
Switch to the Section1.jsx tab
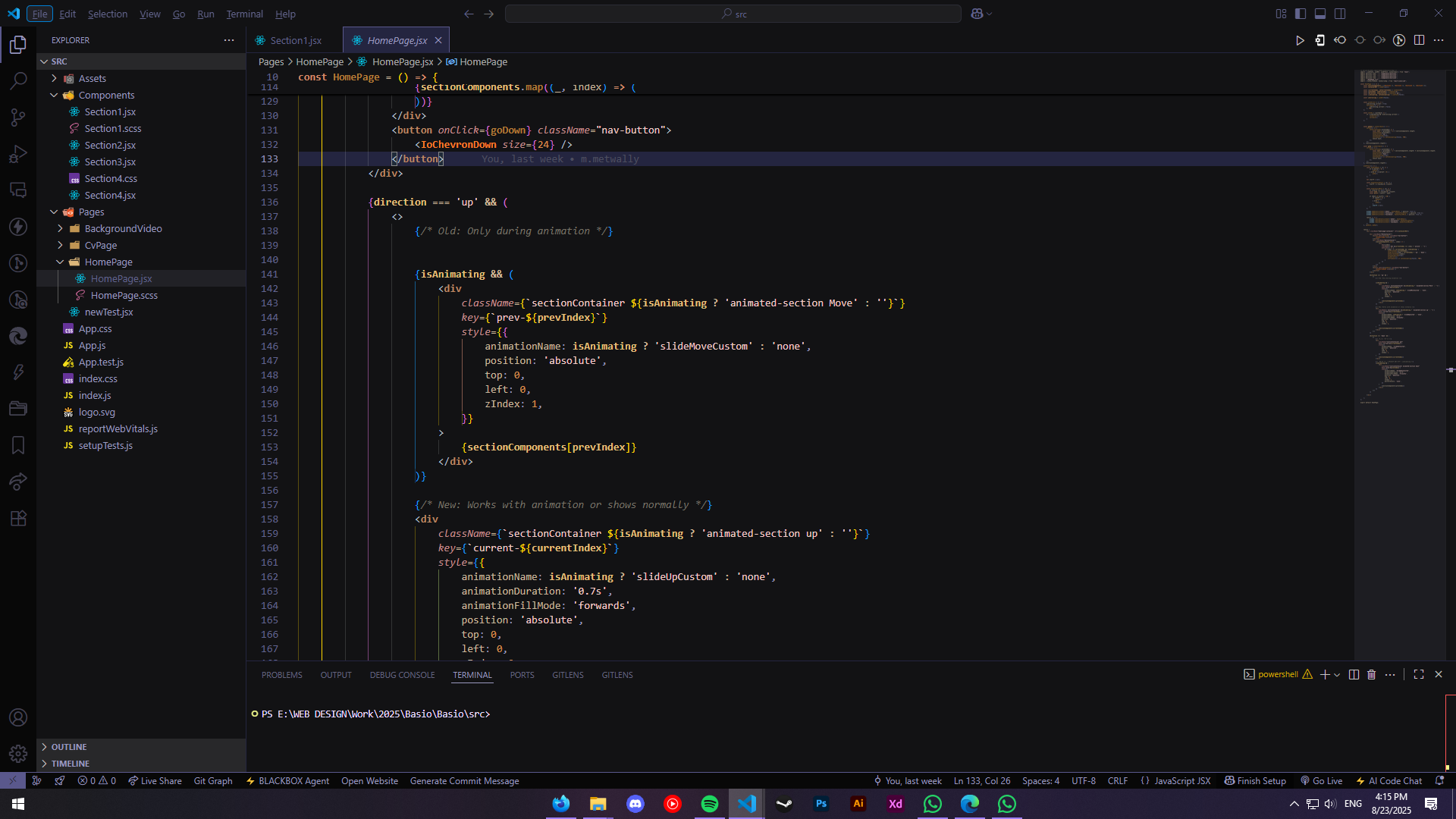[295, 40]
